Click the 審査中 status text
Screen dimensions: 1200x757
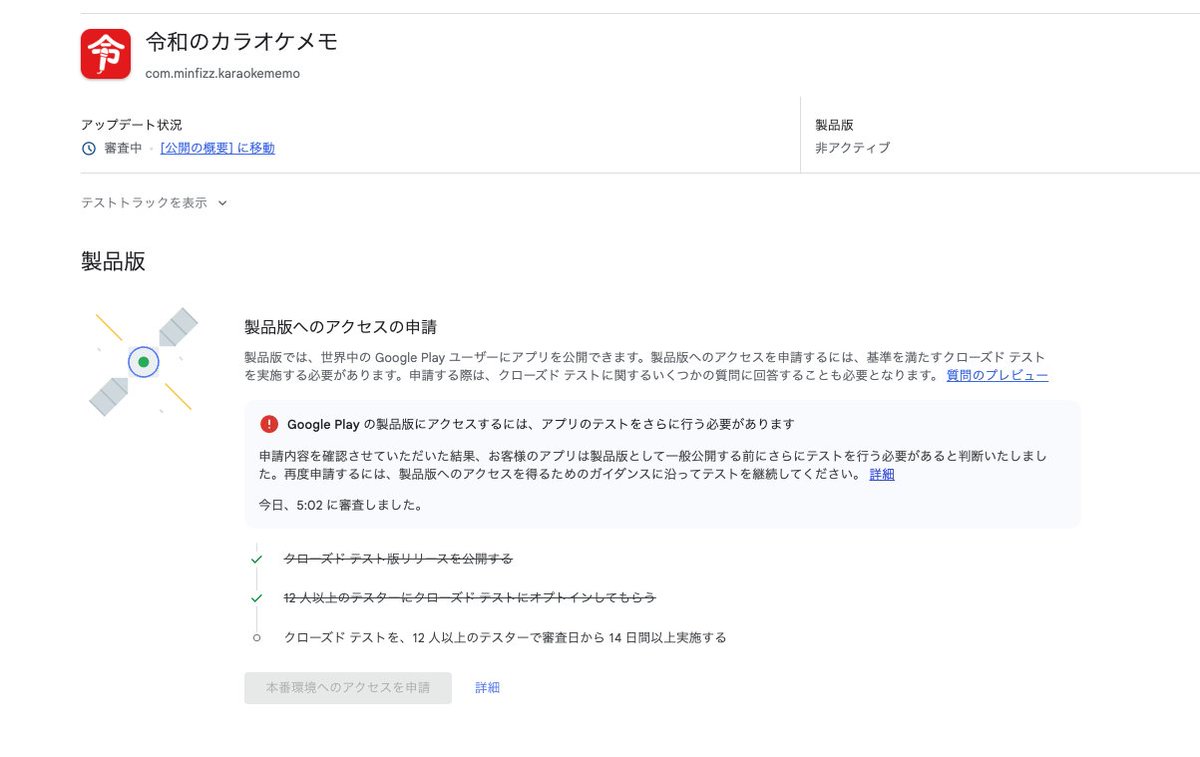click(x=123, y=148)
